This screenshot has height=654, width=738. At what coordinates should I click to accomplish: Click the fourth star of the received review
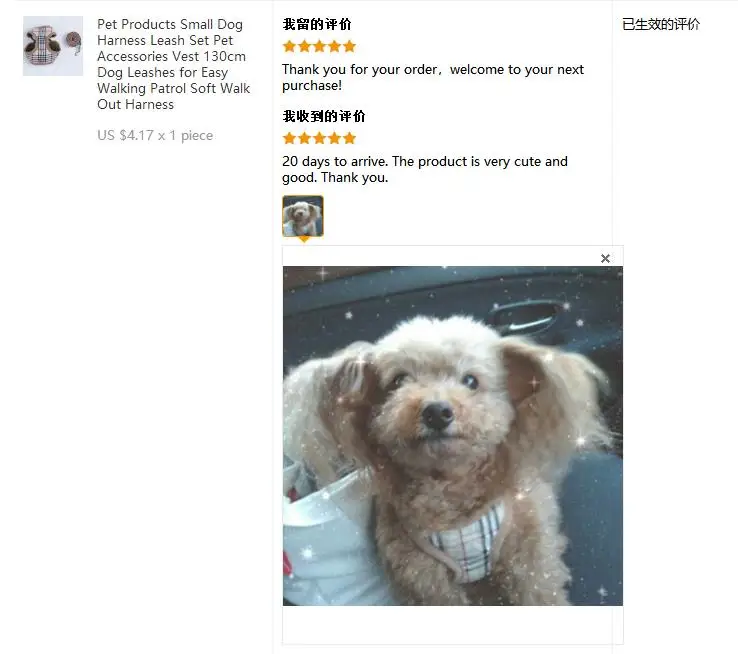tap(335, 138)
